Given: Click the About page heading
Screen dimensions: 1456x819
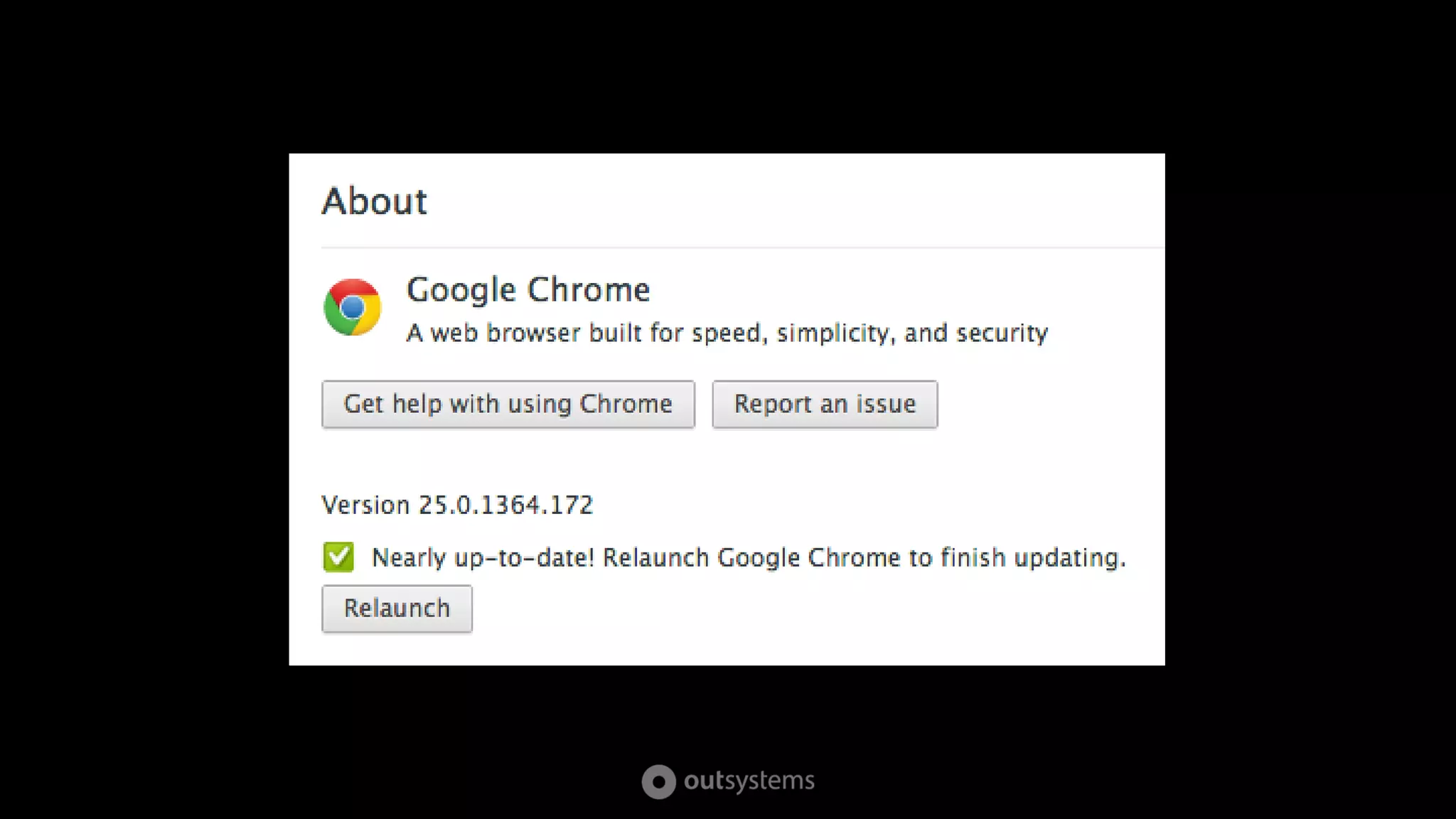Looking at the screenshot, I should click(x=375, y=201).
